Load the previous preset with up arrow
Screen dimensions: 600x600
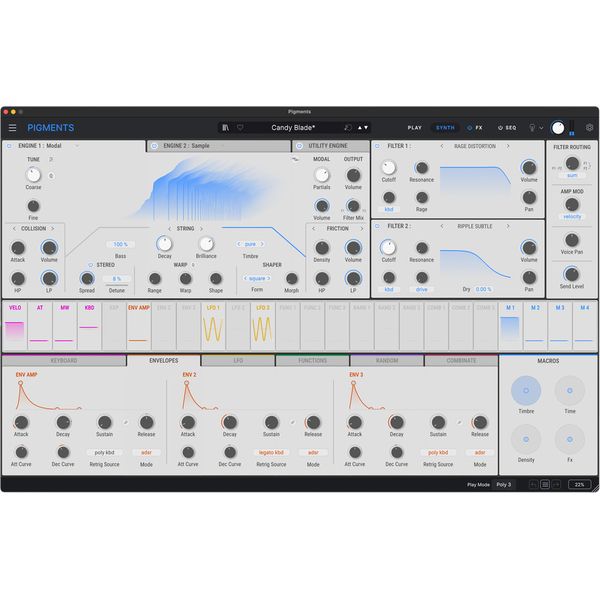(360, 128)
